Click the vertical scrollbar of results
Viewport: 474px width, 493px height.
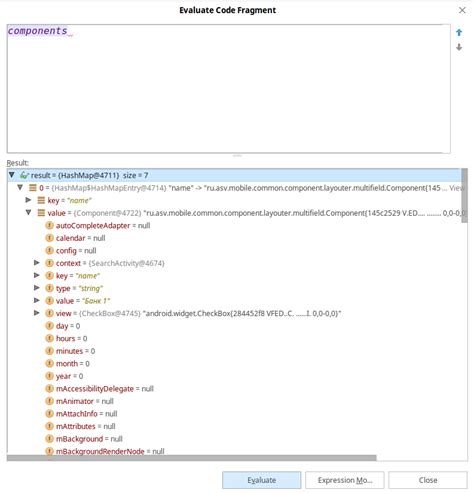pyautogui.click(x=464, y=196)
